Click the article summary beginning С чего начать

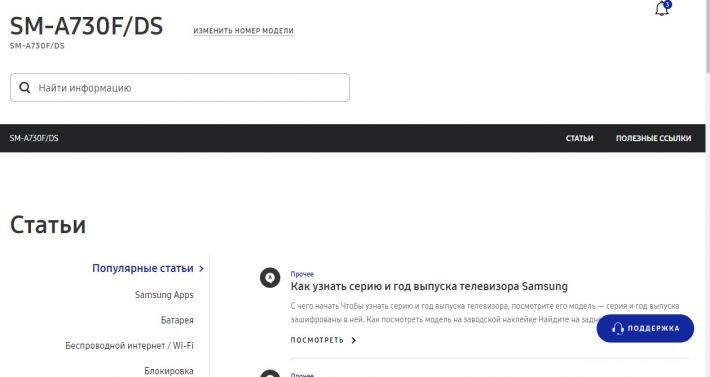(x=485, y=313)
